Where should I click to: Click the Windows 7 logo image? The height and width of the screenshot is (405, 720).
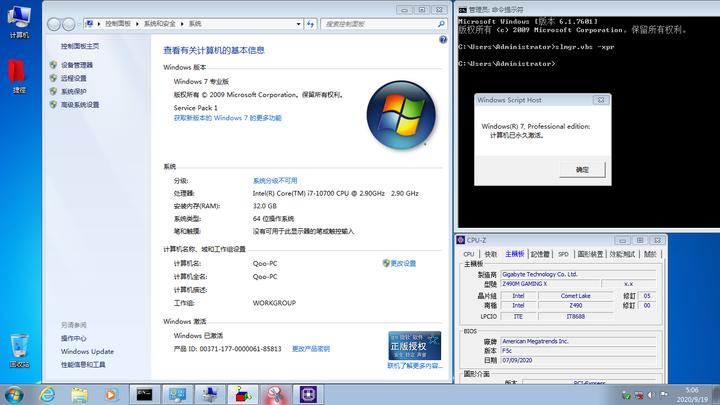(401, 115)
